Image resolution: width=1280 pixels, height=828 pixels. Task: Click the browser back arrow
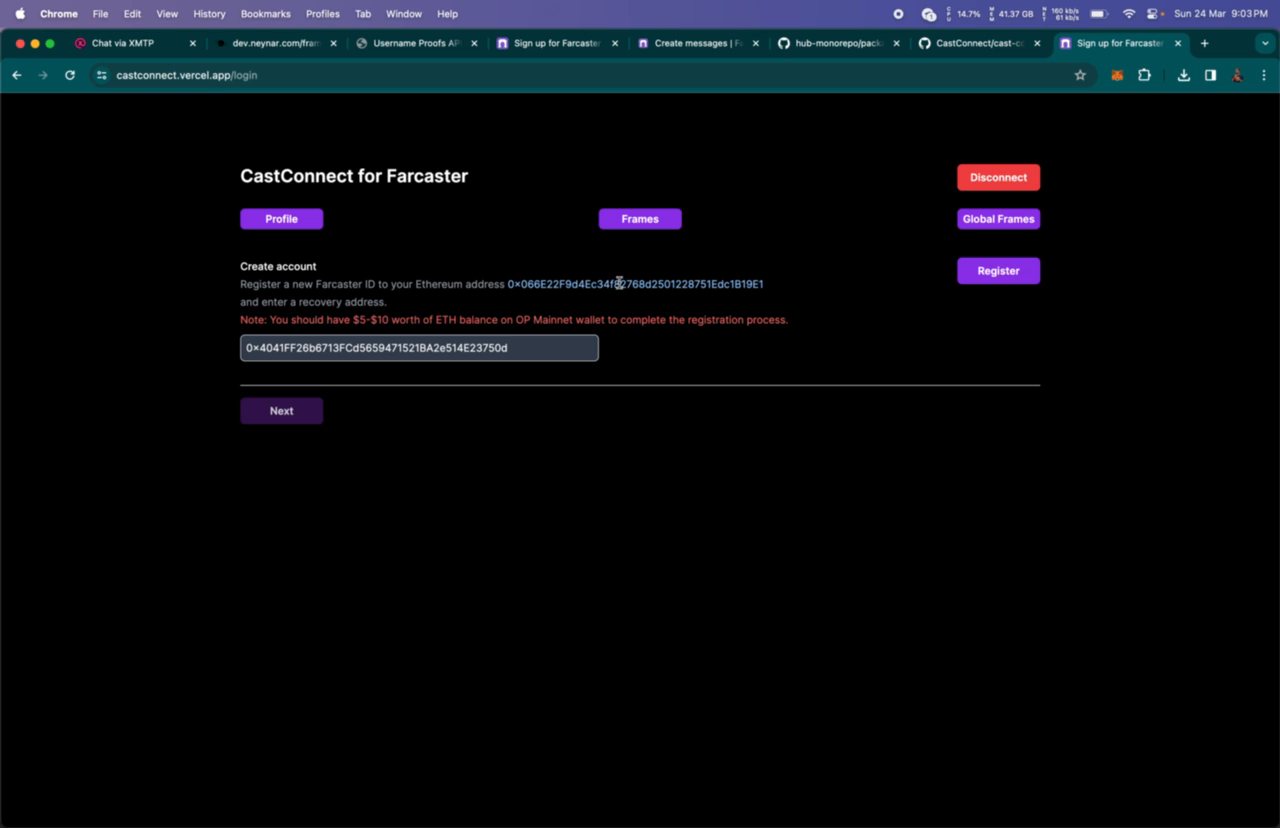(x=17, y=75)
